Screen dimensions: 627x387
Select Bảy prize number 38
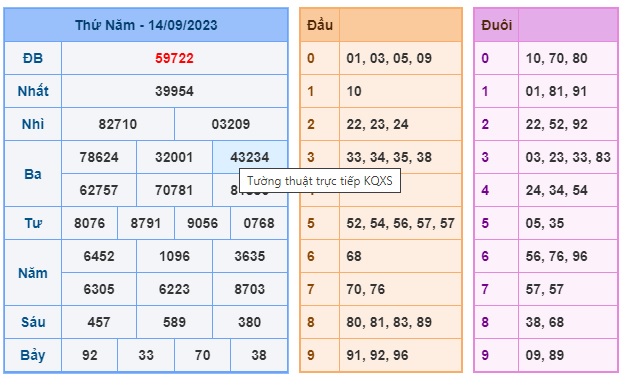pos(259,355)
